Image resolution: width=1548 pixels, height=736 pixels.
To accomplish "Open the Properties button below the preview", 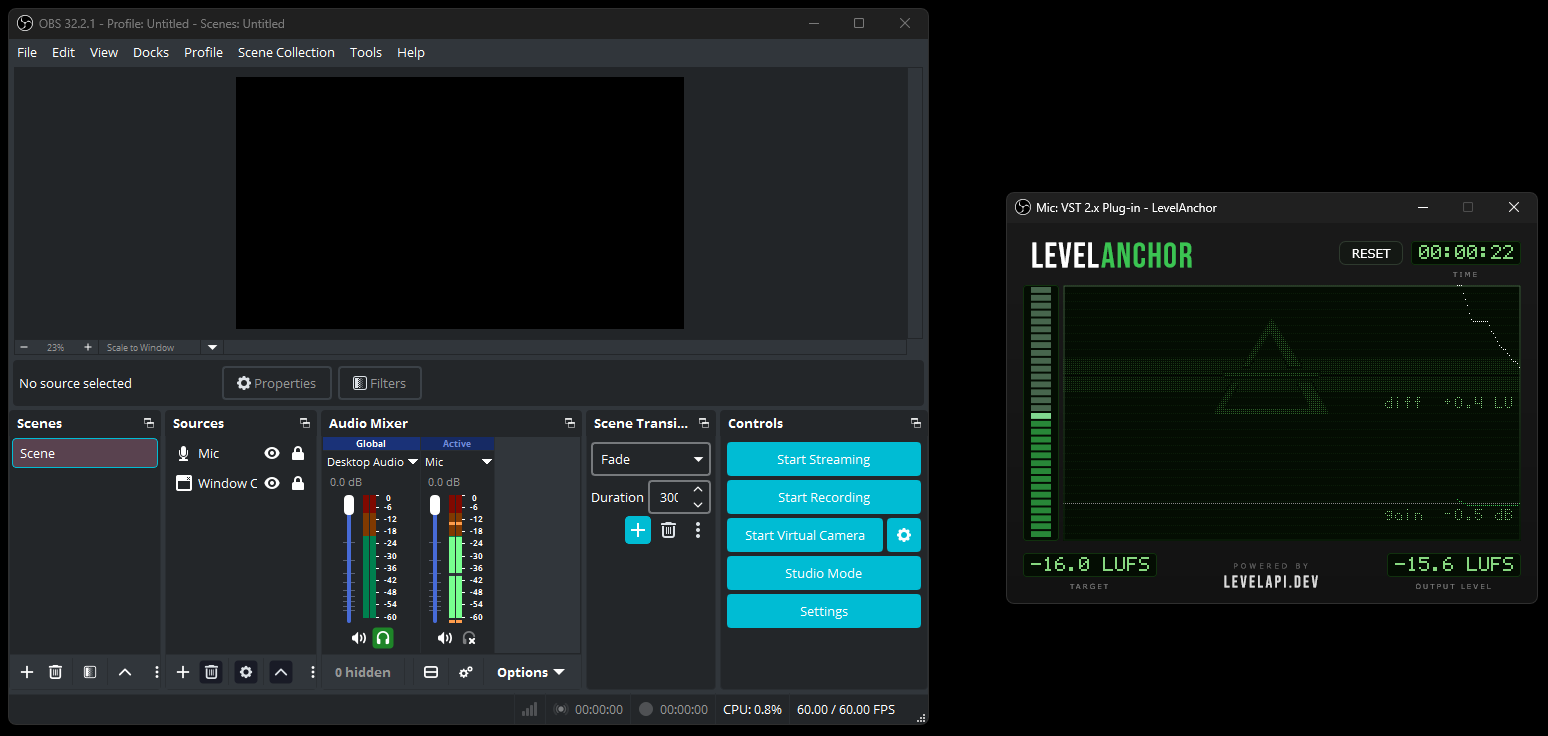I will click(x=277, y=383).
